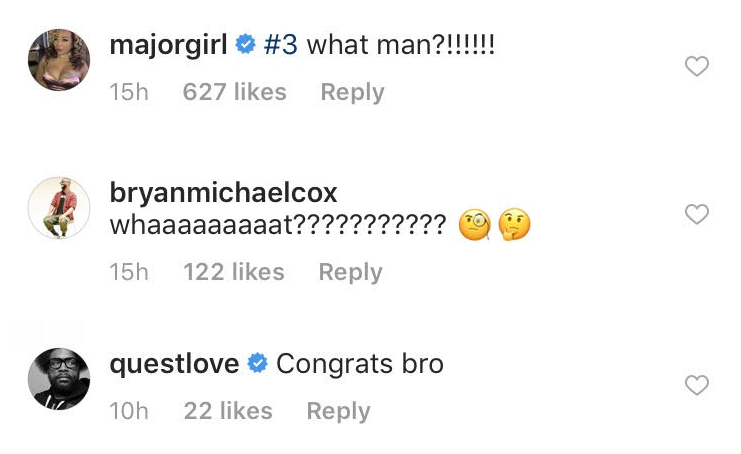Click questlove's profile avatar

[59, 379]
